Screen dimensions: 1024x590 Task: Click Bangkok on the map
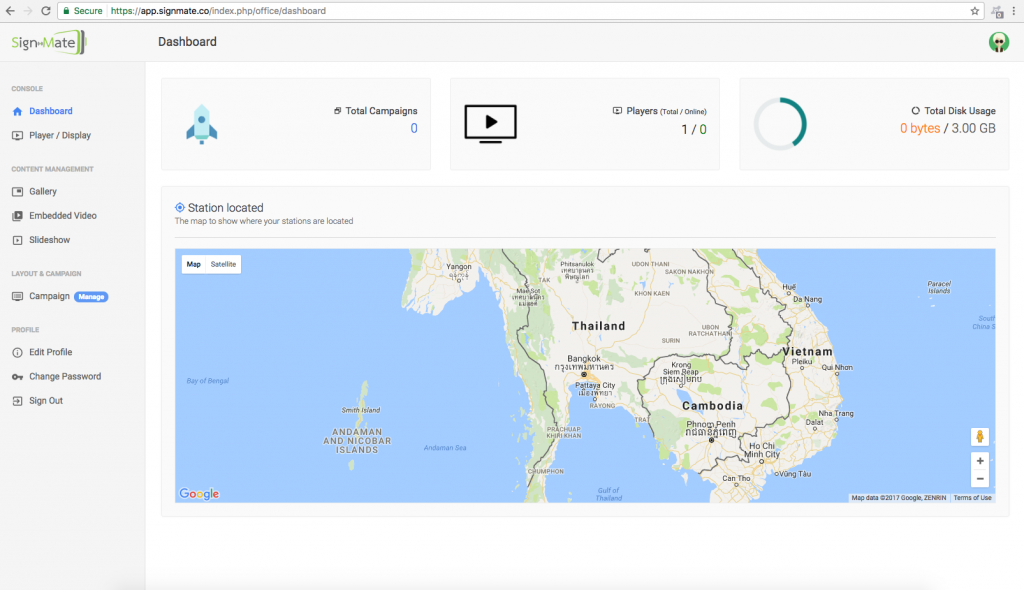click(x=583, y=359)
